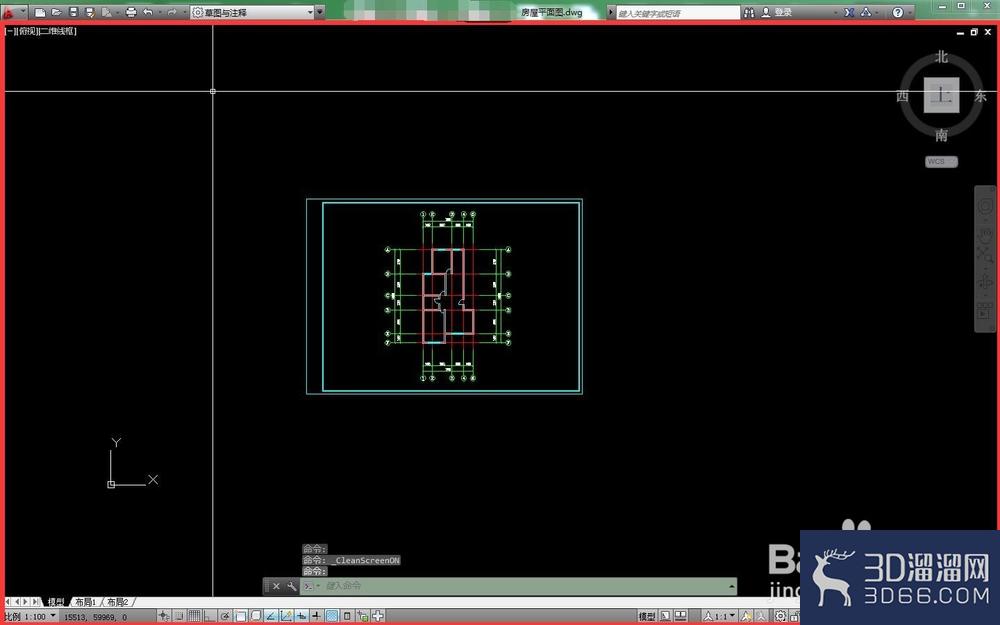
Task: Click the keyword search input field
Action: [678, 13]
